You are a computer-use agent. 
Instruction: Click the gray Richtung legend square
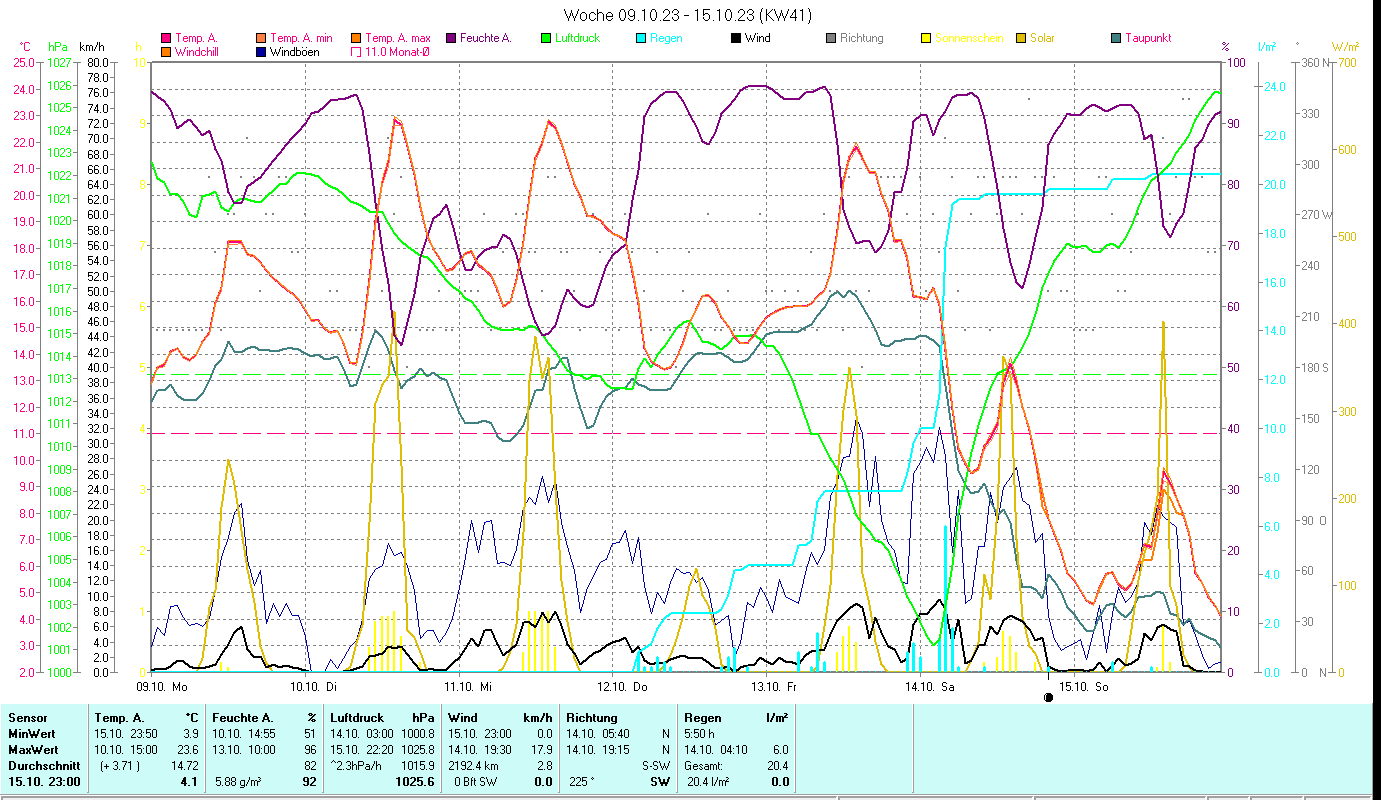(830, 38)
